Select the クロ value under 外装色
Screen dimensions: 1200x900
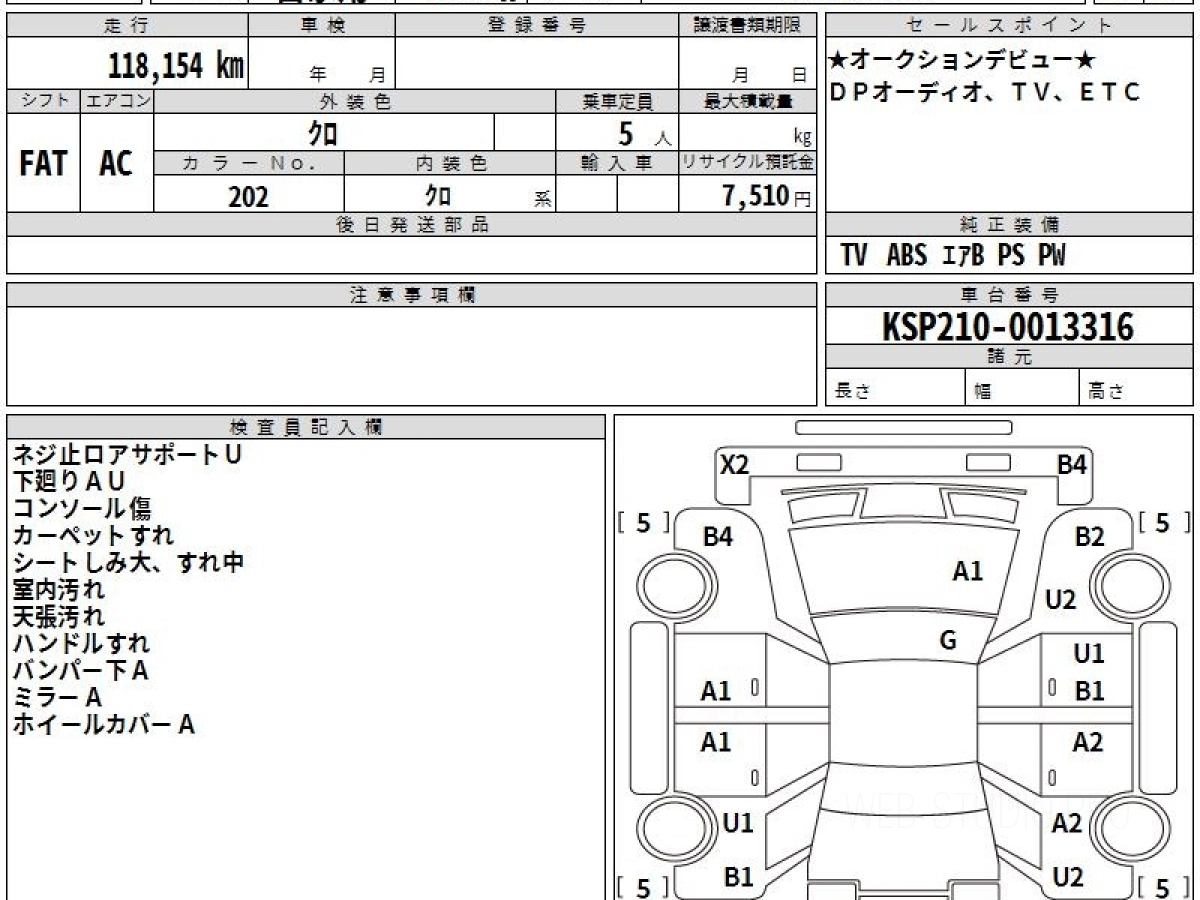click(x=324, y=132)
